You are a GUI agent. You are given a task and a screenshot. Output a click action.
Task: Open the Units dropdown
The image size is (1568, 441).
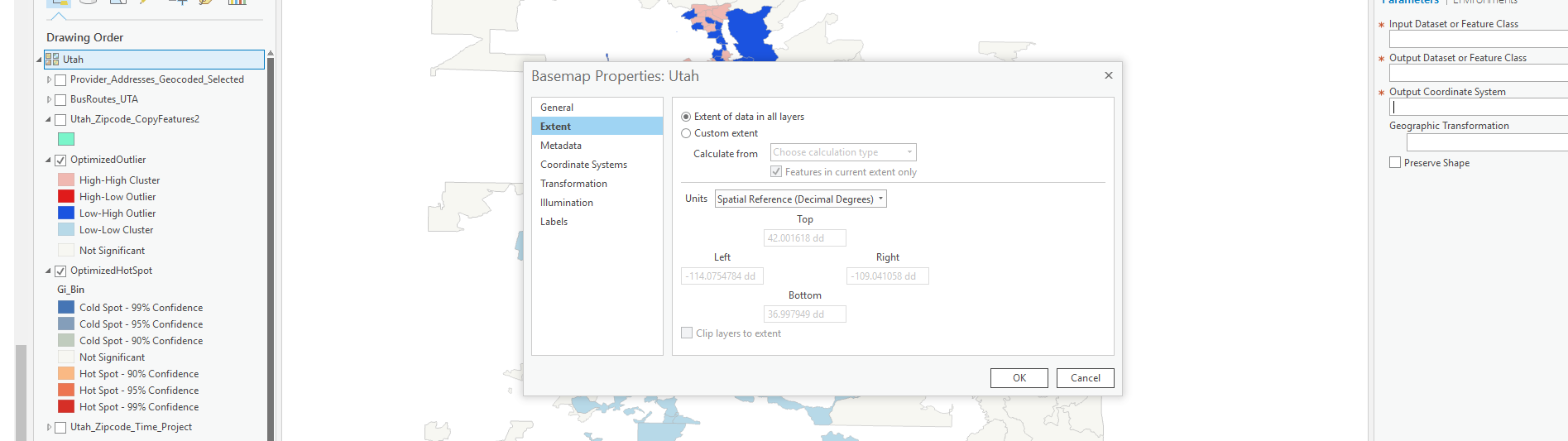800,199
